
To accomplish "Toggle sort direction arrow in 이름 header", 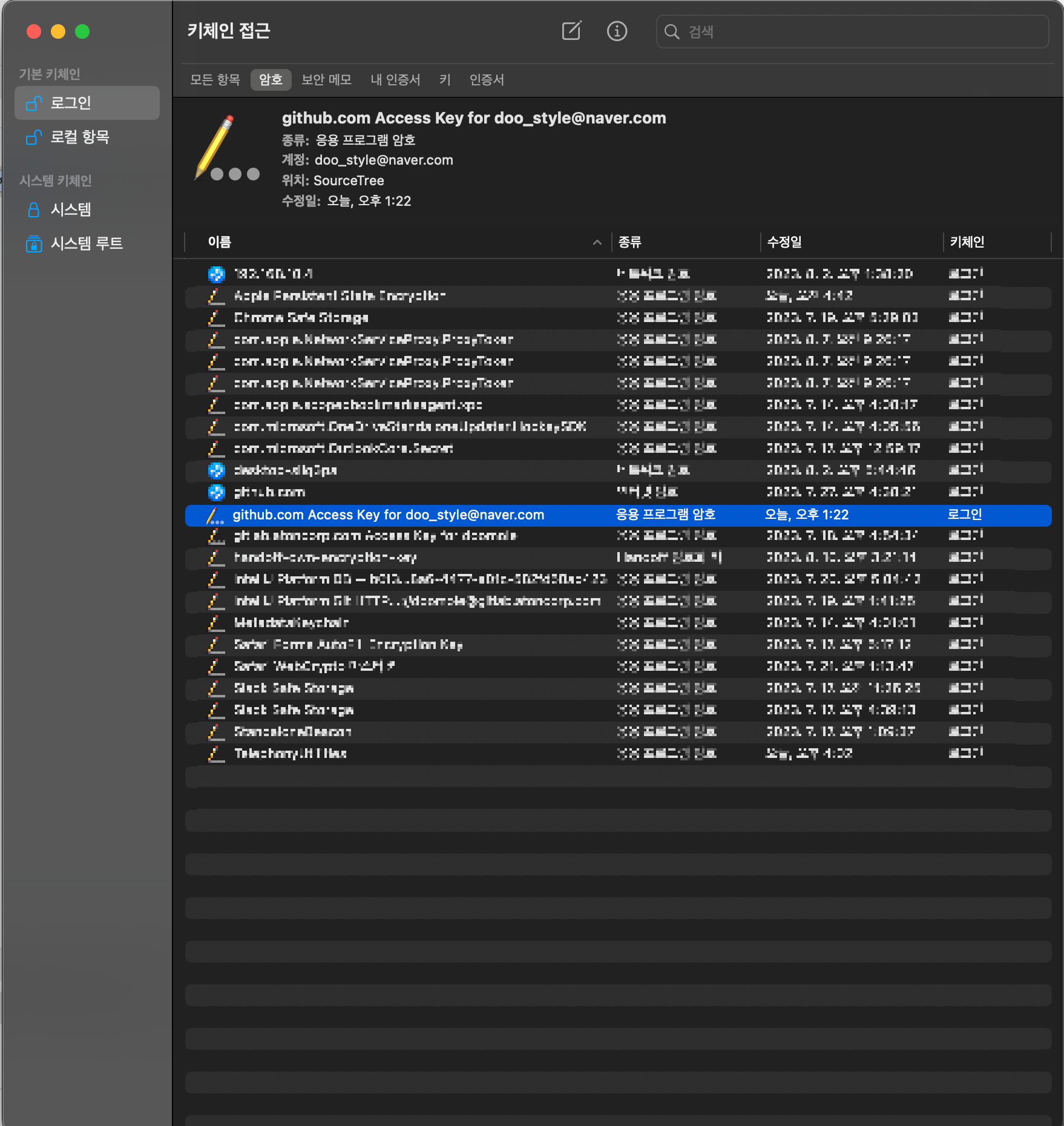I will pyautogui.click(x=597, y=243).
